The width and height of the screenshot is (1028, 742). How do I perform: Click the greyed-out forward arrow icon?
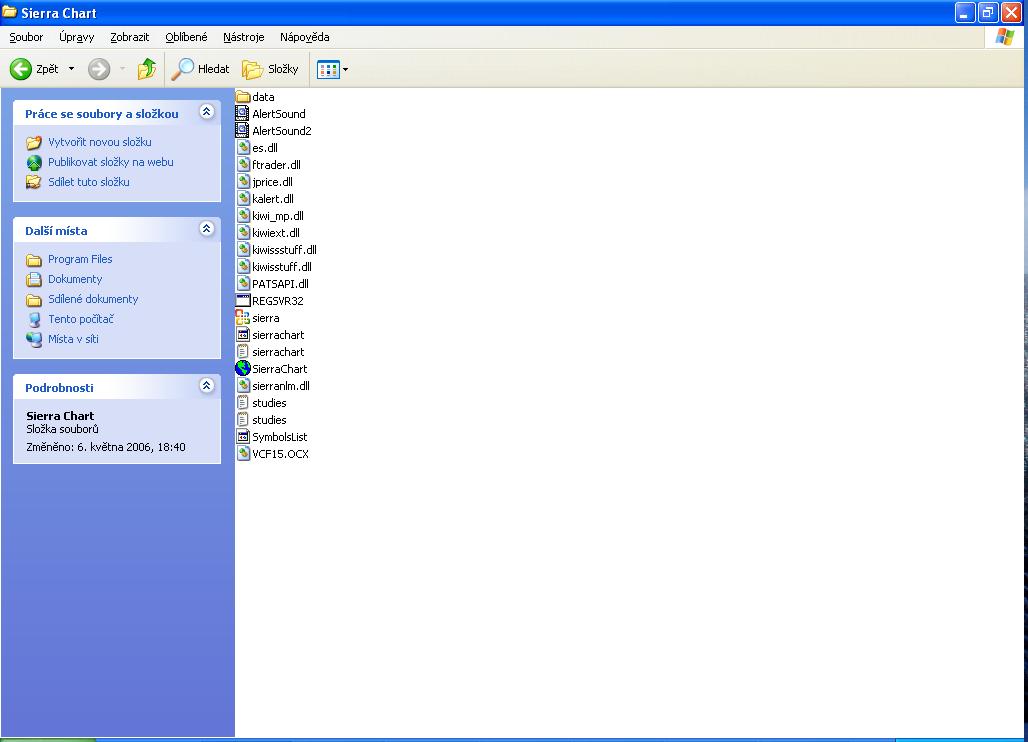point(99,69)
